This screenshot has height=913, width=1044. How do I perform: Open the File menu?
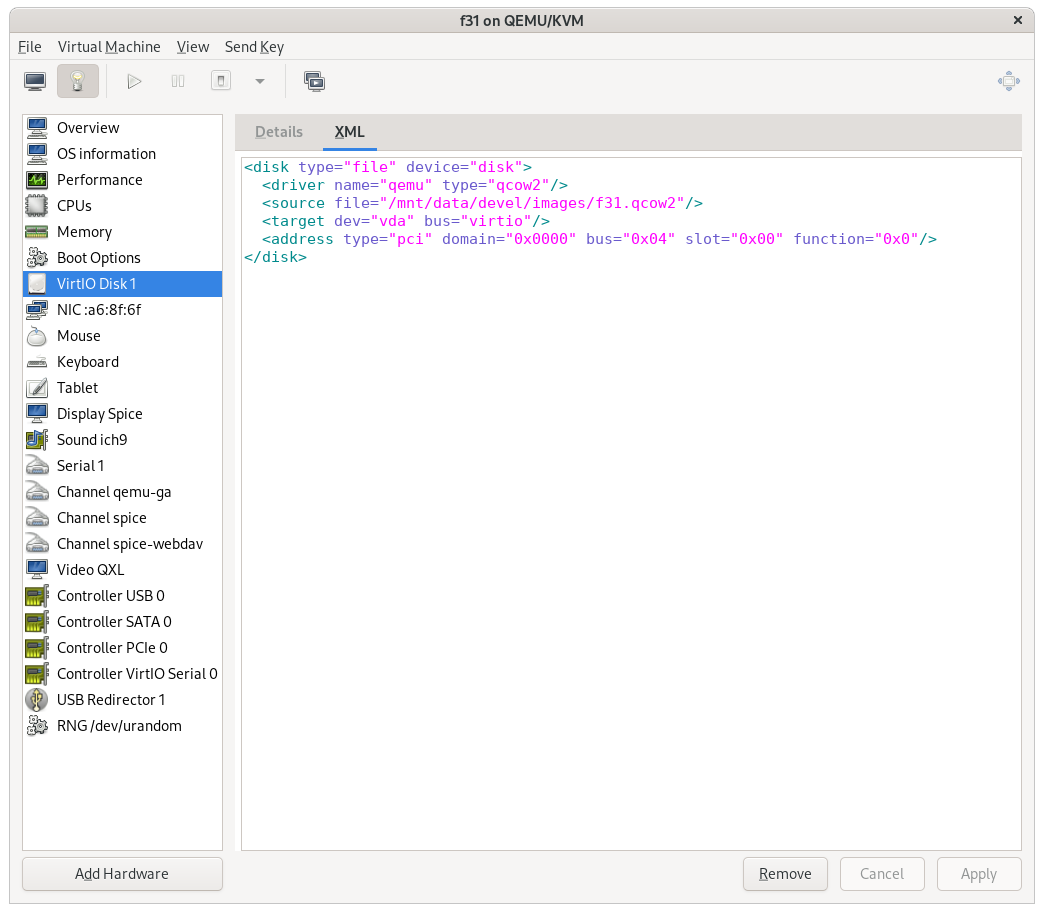click(x=29, y=47)
